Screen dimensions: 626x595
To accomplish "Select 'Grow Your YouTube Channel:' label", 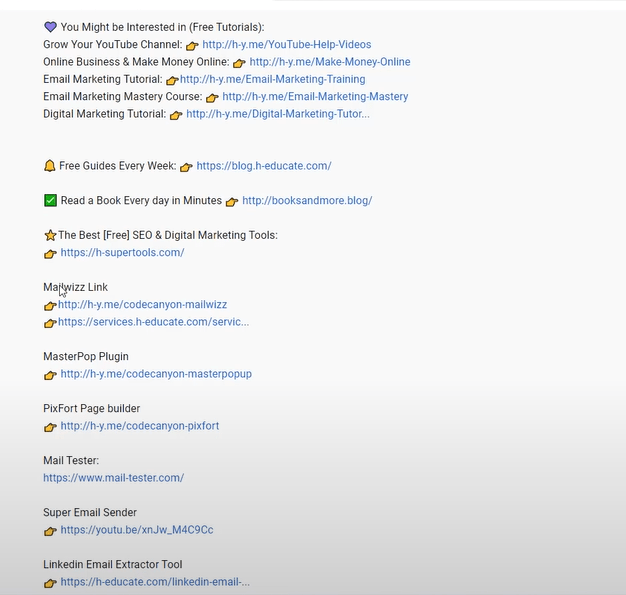I will point(113,44).
